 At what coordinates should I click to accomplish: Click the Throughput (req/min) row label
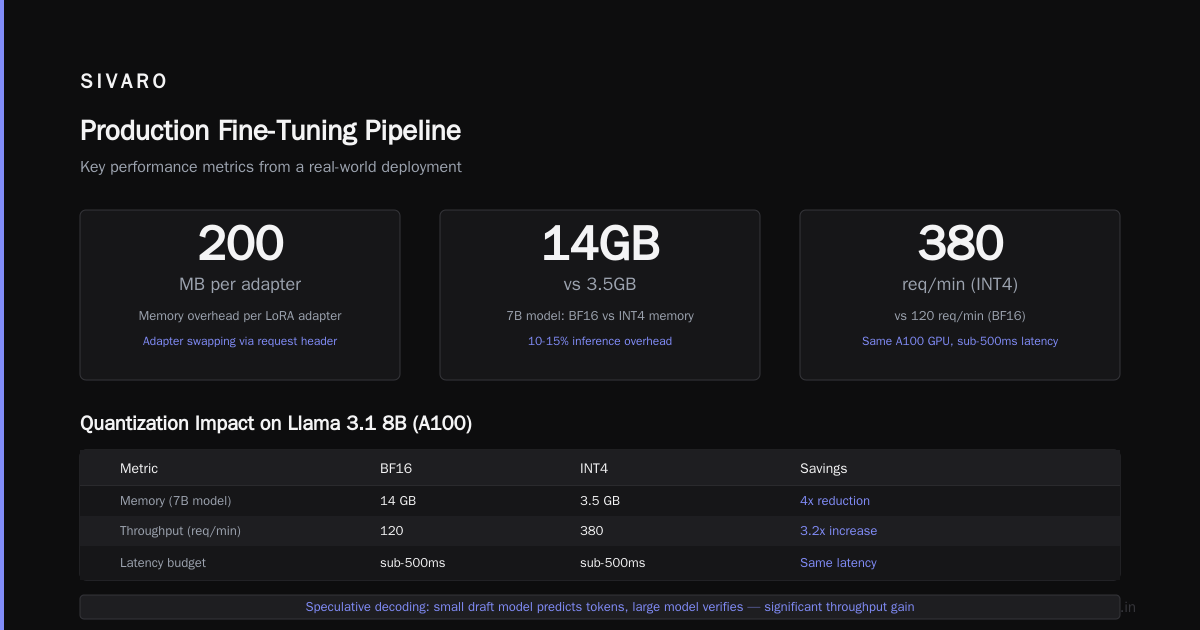tap(180, 531)
